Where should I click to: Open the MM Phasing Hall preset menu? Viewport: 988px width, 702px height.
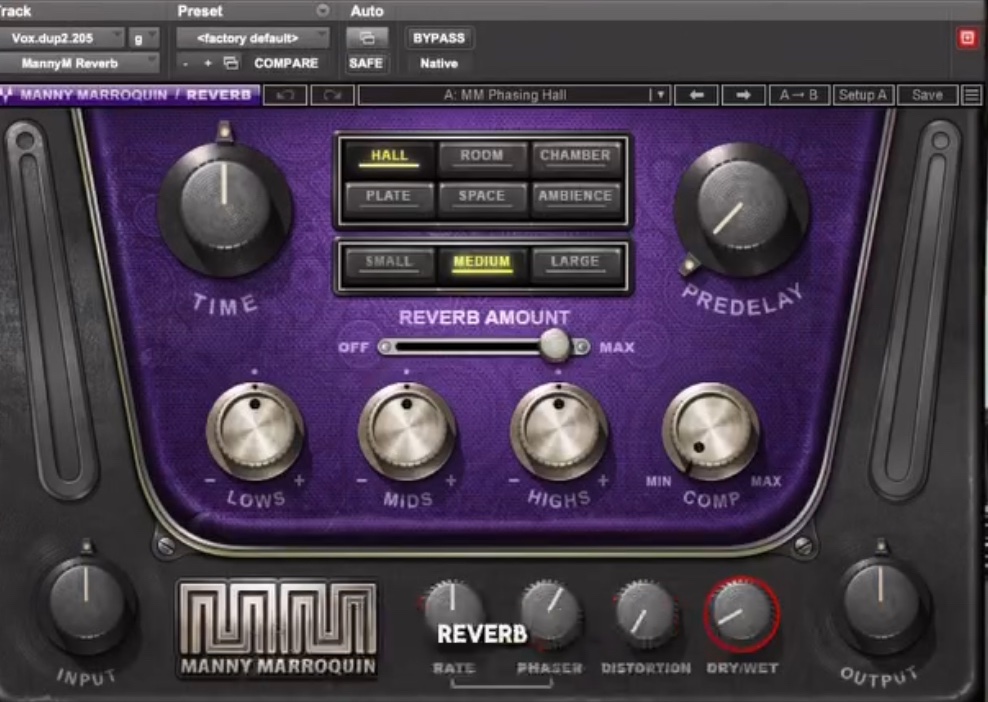click(x=505, y=95)
